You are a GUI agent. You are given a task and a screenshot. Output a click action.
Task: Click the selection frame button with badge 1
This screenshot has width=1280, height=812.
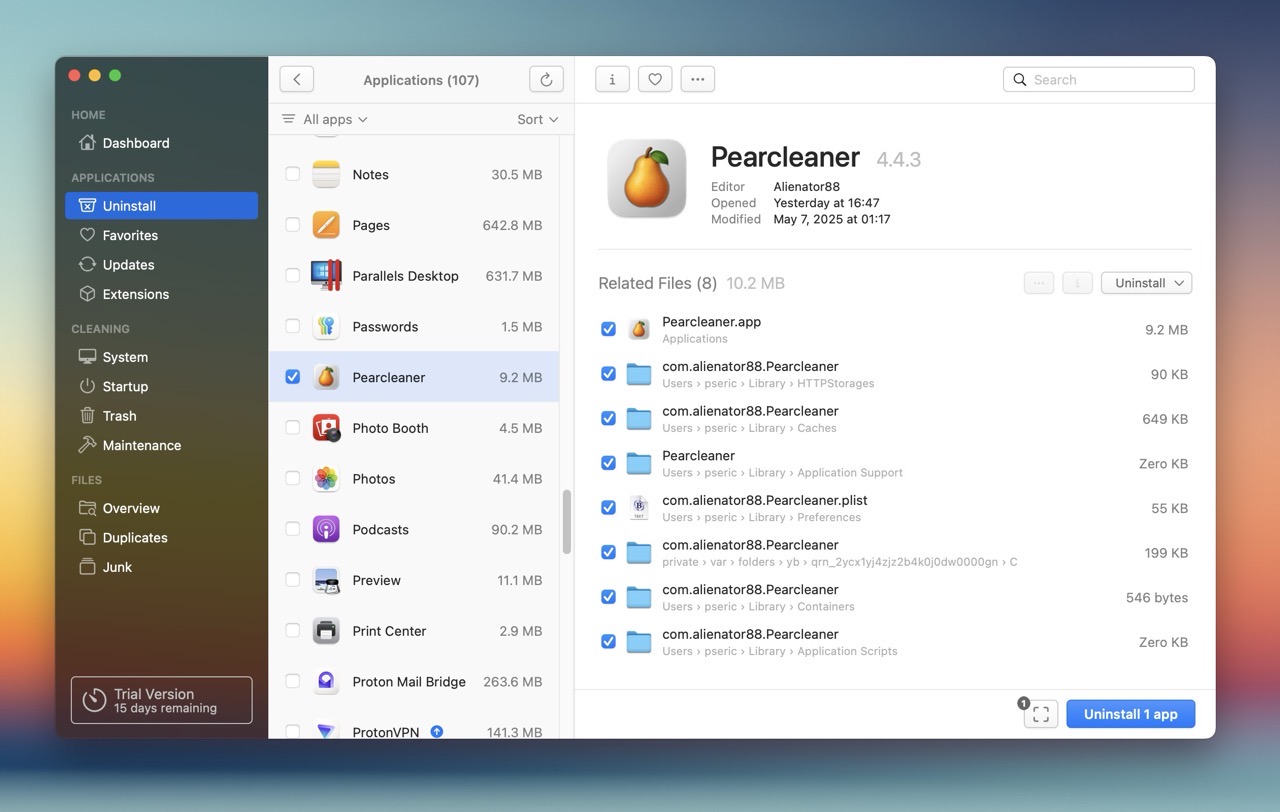click(1041, 714)
